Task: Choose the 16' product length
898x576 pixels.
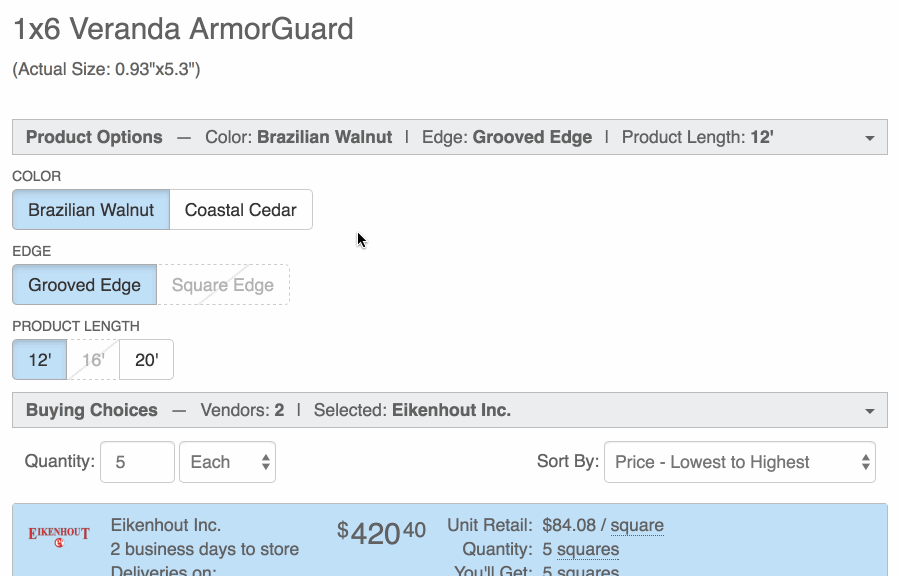Action: (93, 360)
